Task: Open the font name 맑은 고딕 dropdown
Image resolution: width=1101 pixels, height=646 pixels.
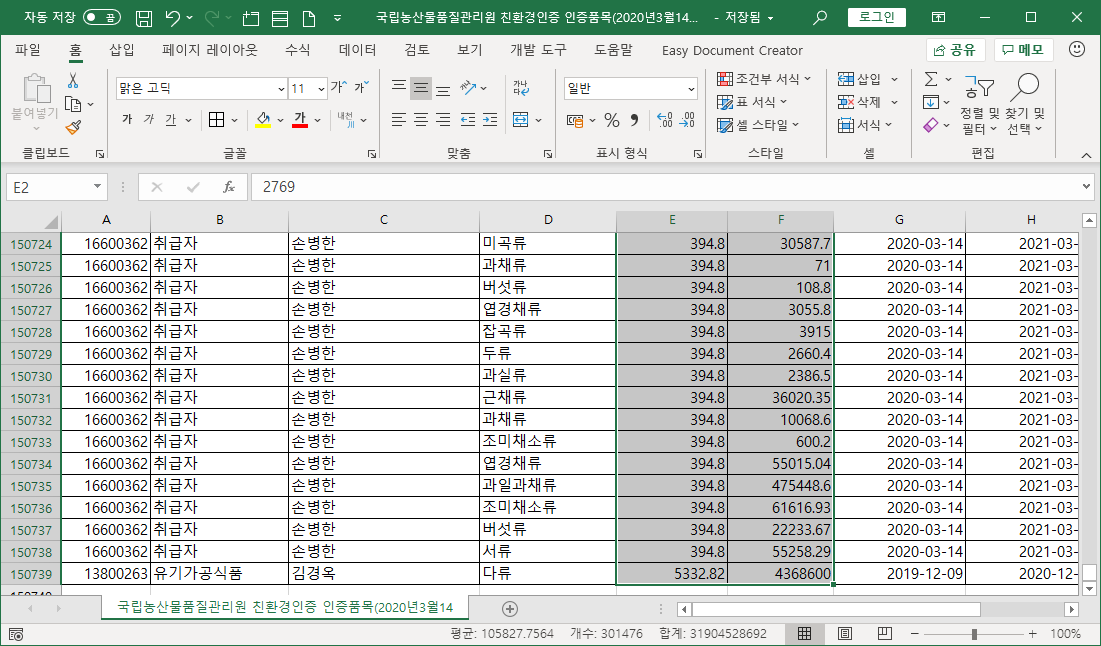Action: point(281,88)
